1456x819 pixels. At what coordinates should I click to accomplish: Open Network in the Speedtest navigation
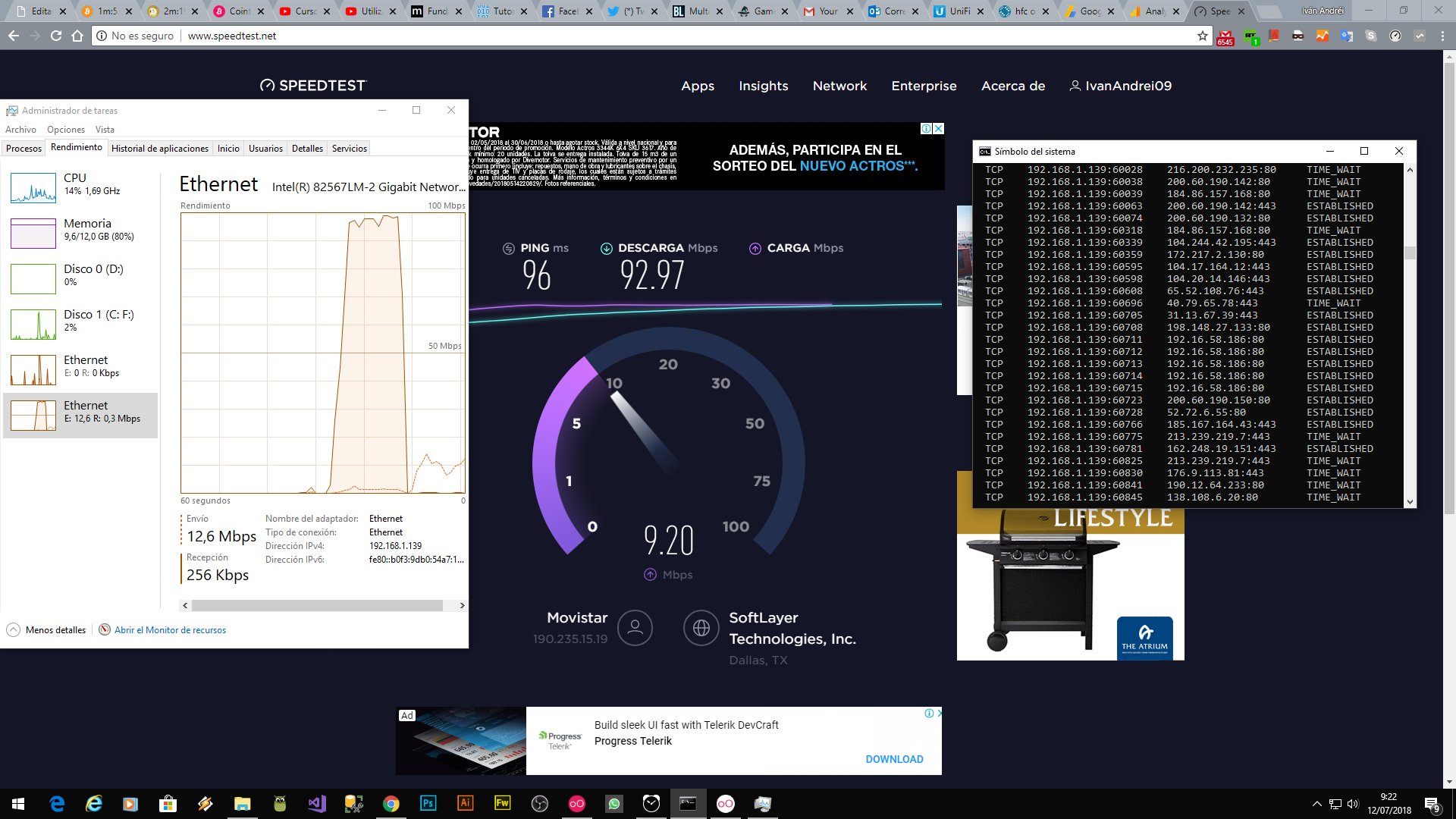pos(839,86)
